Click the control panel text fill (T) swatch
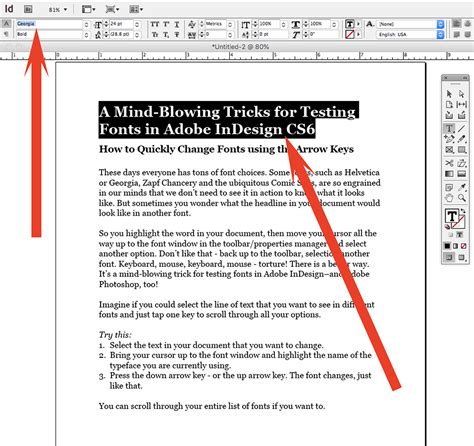Viewport: 474px width, 446px height. [350, 24]
